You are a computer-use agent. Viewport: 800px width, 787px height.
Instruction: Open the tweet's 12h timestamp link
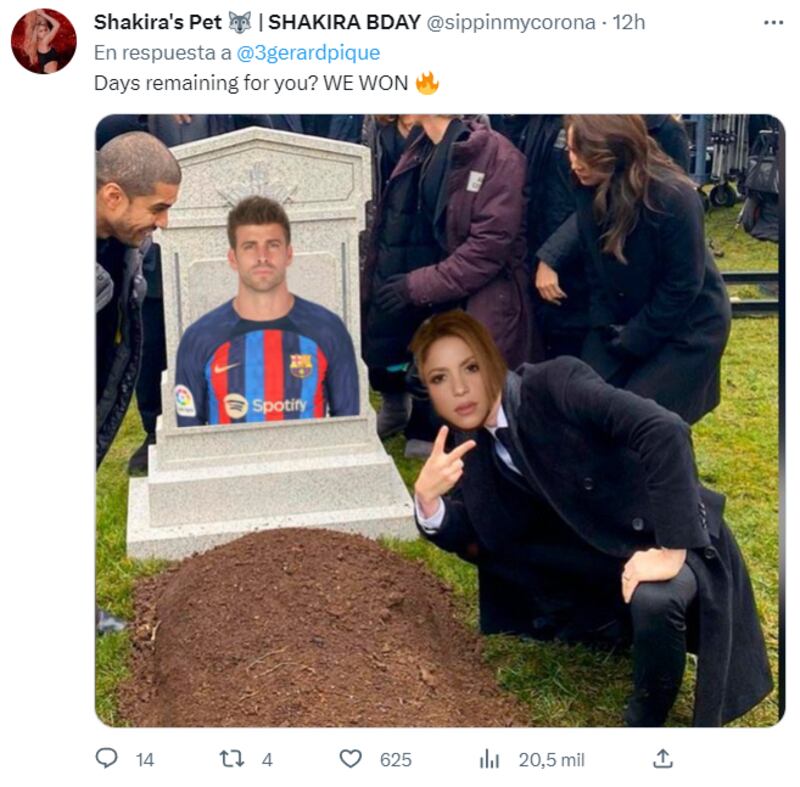(x=630, y=22)
